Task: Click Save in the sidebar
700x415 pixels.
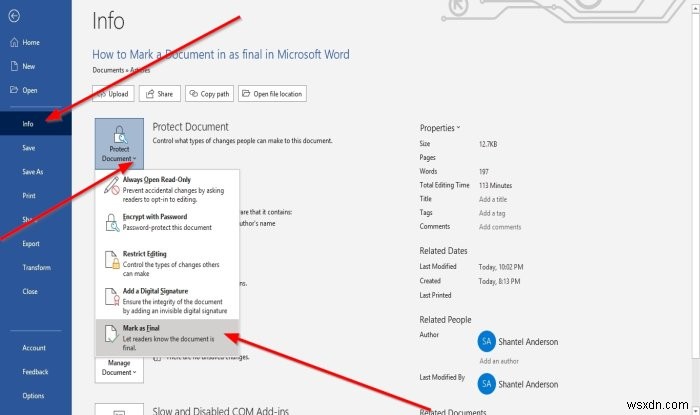Action: click(36, 148)
